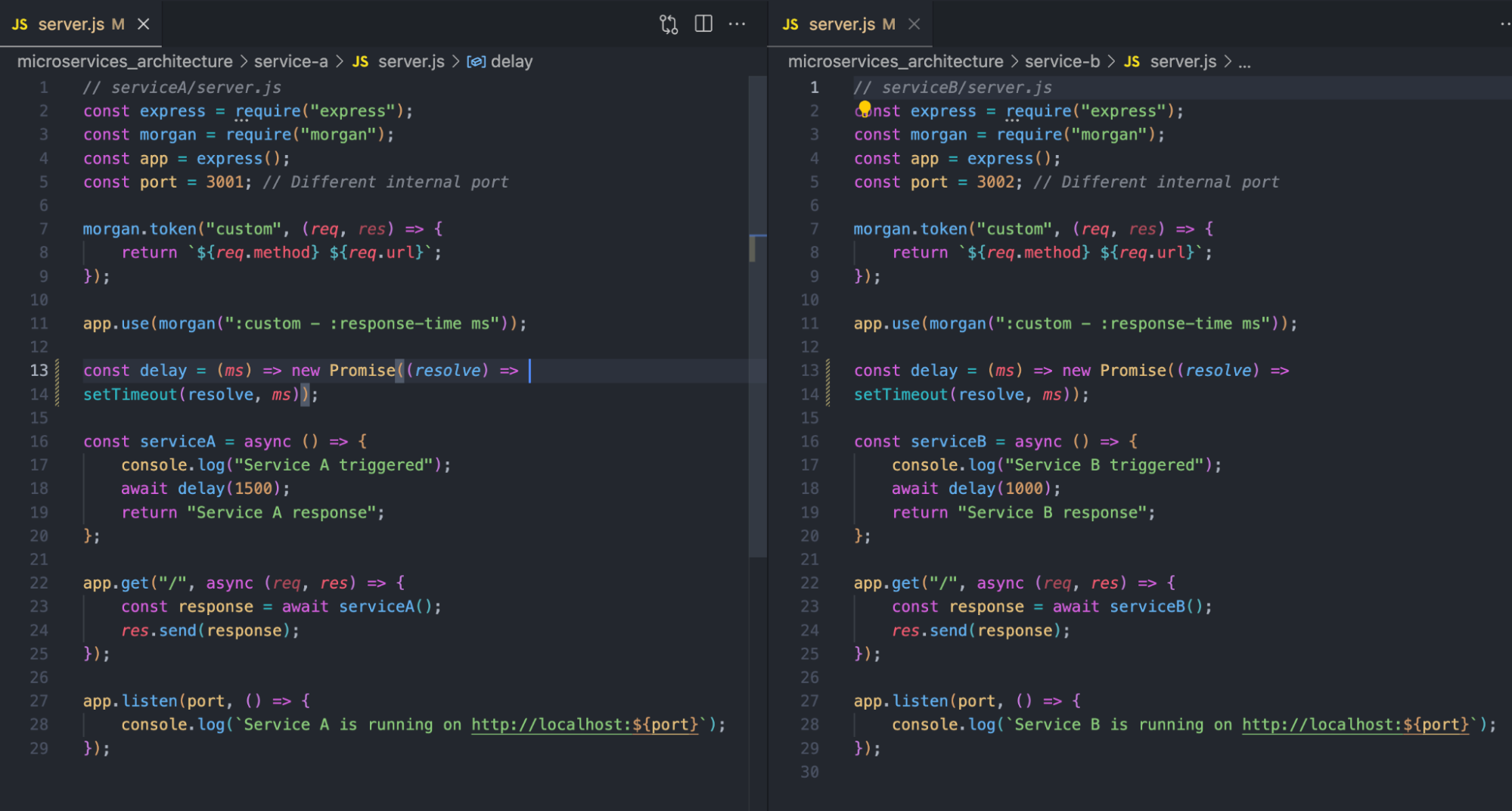Viewport: 1512px width, 811px height.
Task: Click the service-a breadcrumb
Action: (291, 61)
